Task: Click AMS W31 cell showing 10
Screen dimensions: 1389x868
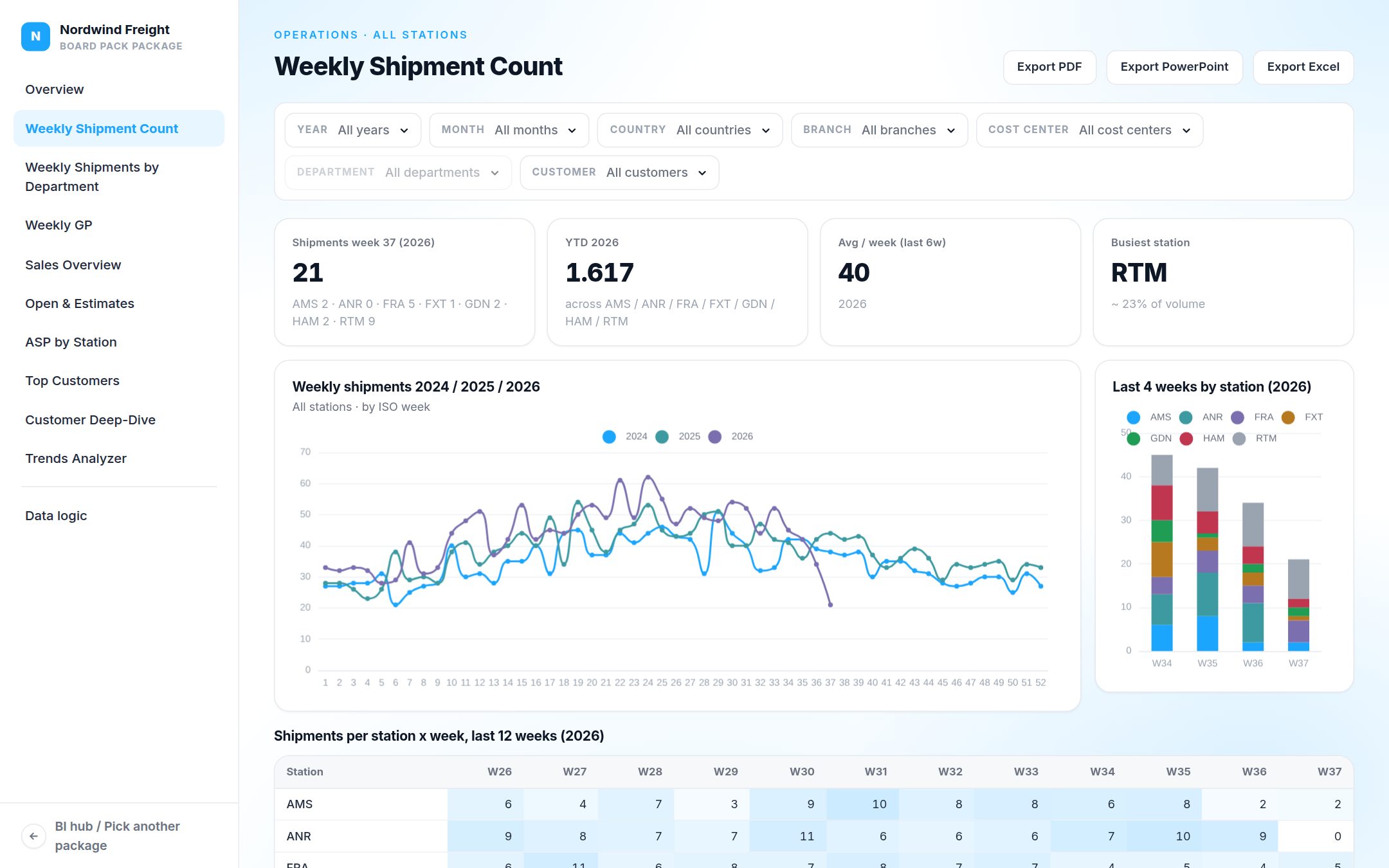Action: point(863,804)
